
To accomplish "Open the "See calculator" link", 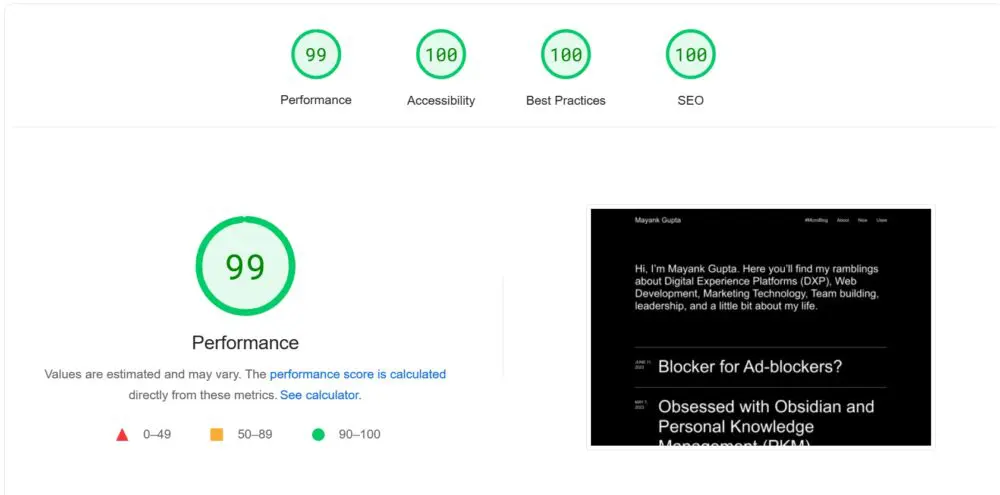I will 319,395.
